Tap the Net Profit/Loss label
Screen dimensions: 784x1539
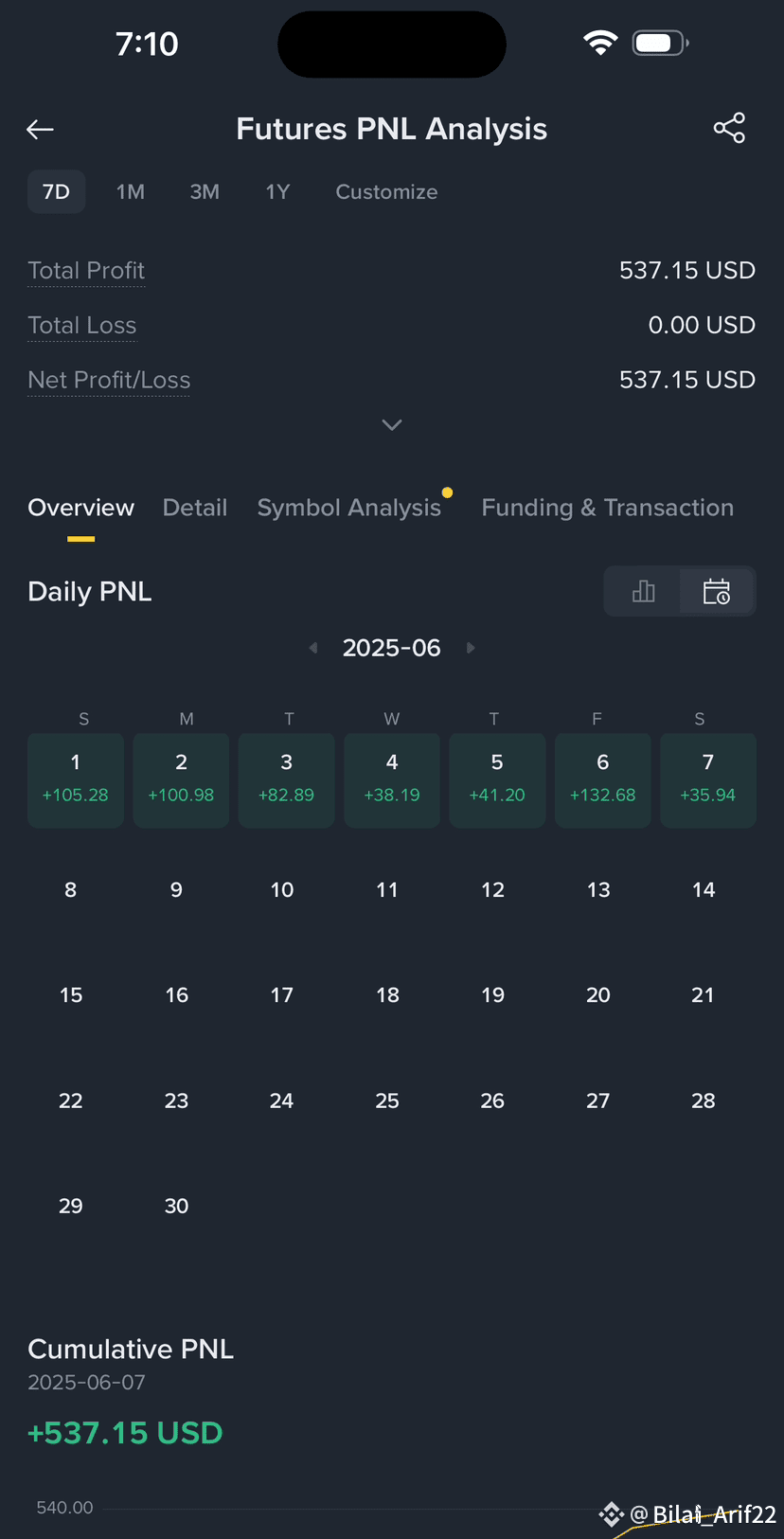[x=109, y=380]
